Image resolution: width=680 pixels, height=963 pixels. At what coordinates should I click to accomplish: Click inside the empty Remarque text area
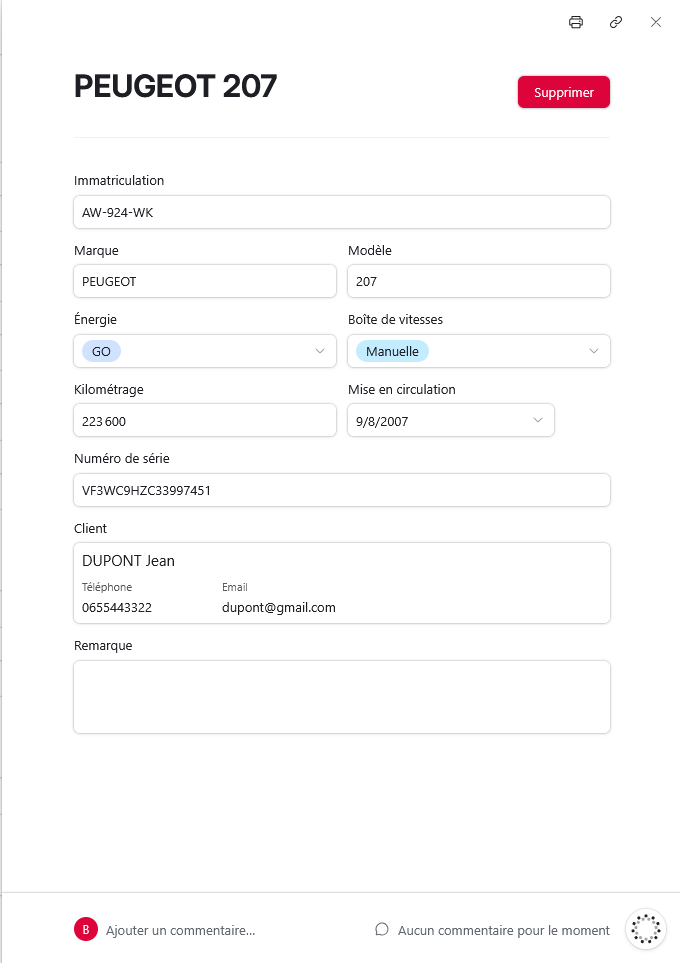coord(341,697)
